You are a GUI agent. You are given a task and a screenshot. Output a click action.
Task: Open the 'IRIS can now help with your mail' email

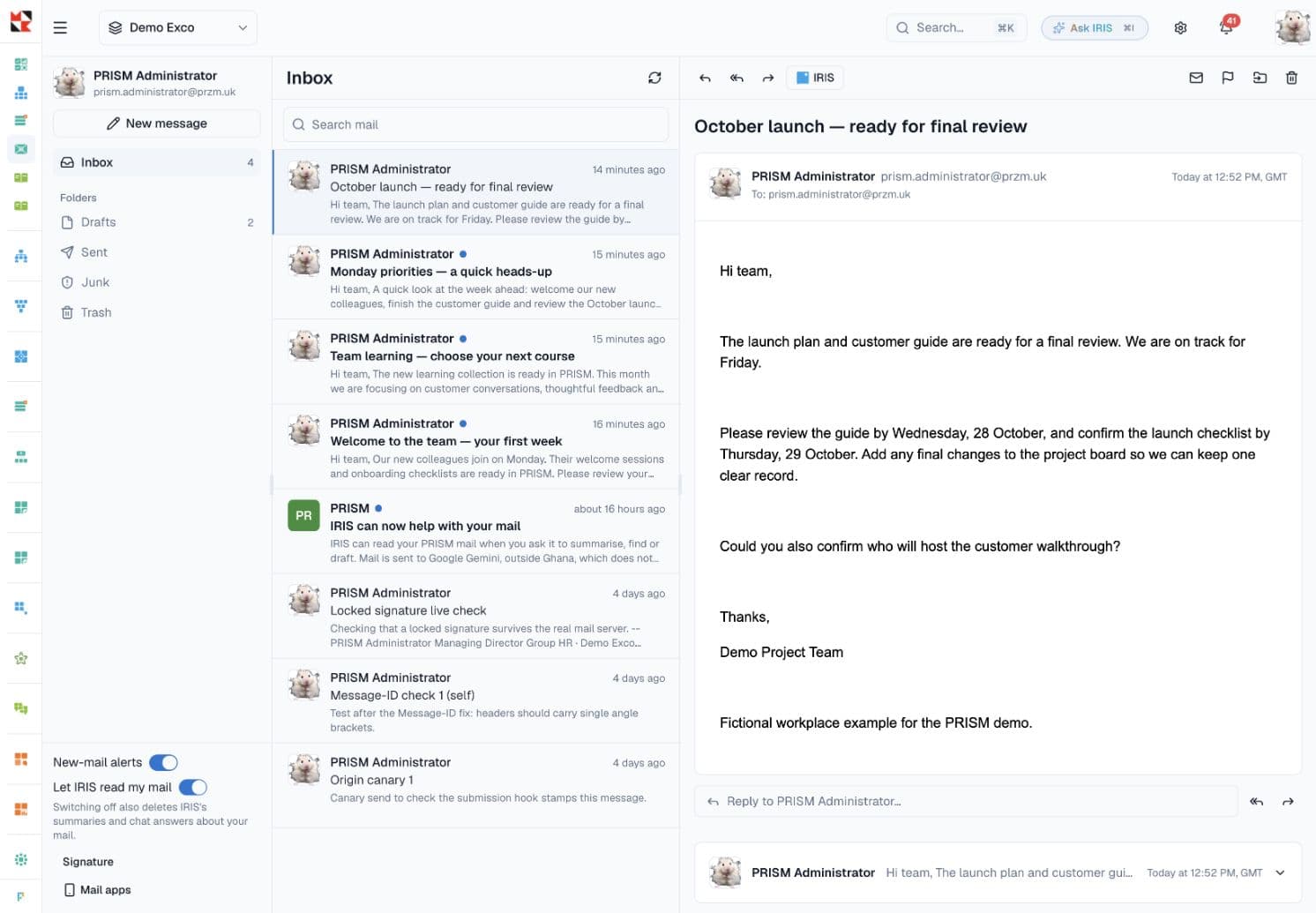click(x=476, y=532)
